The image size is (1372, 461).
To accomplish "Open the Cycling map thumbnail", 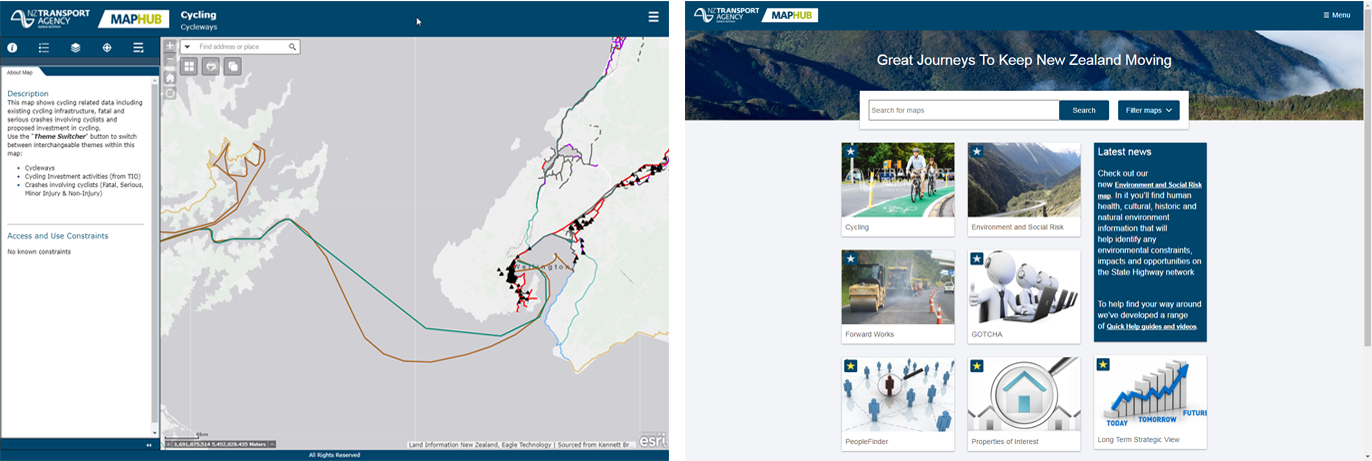I will 898,180.
